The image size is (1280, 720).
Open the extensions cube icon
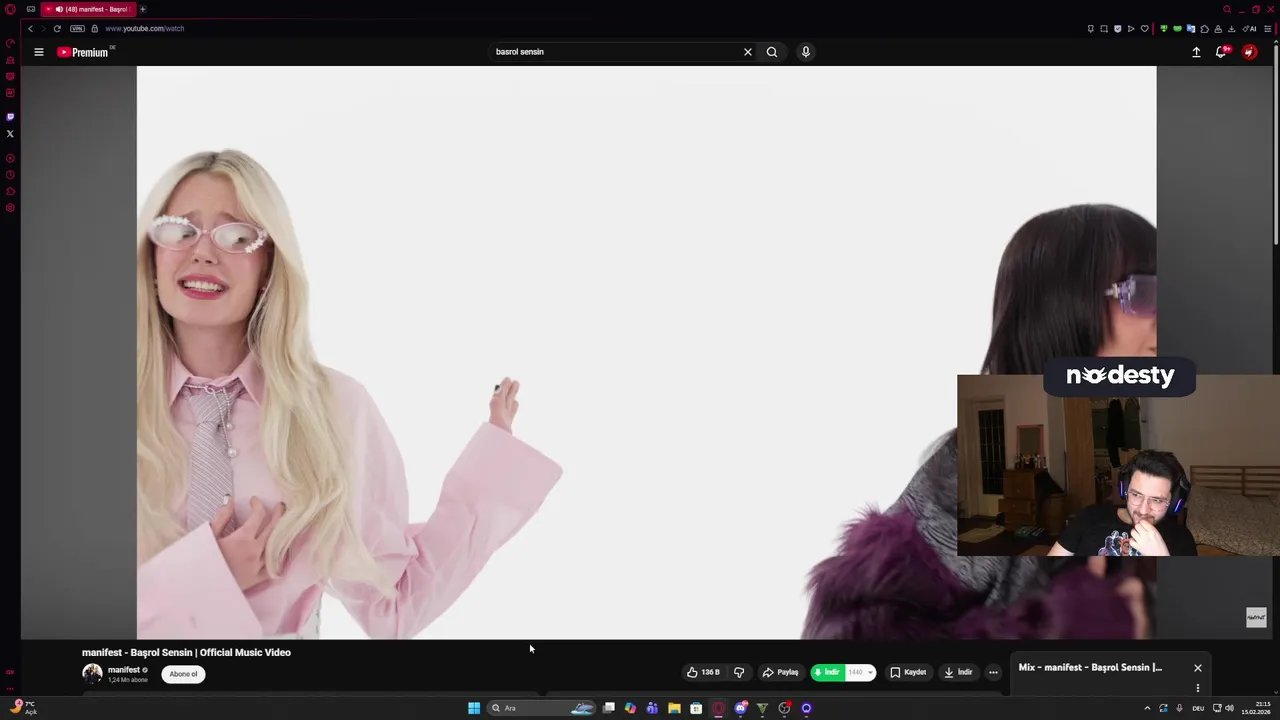[x=1204, y=28]
